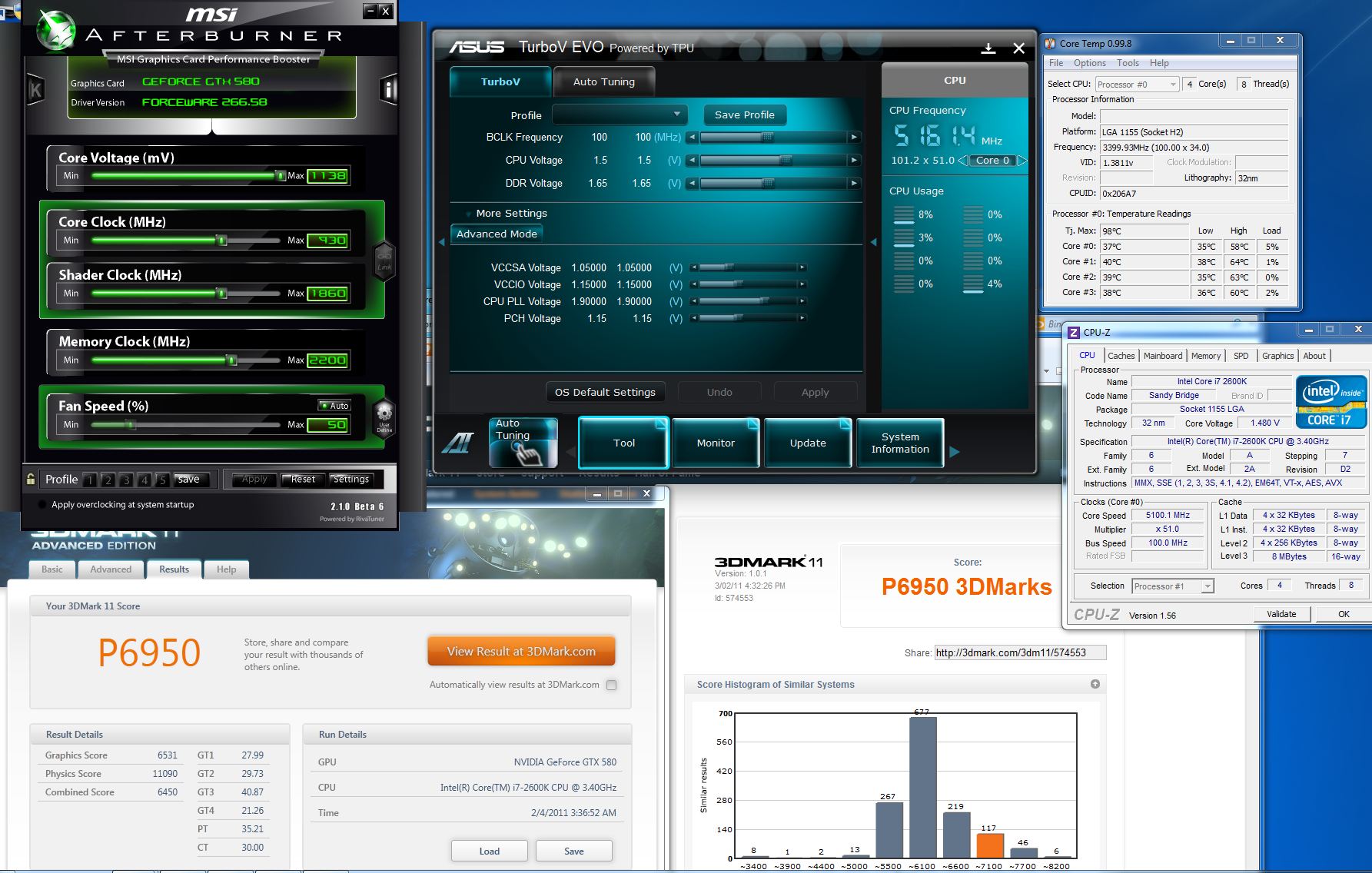The image size is (1372, 873).
Task: Click the right arrow next to System Information
Action: point(955,452)
